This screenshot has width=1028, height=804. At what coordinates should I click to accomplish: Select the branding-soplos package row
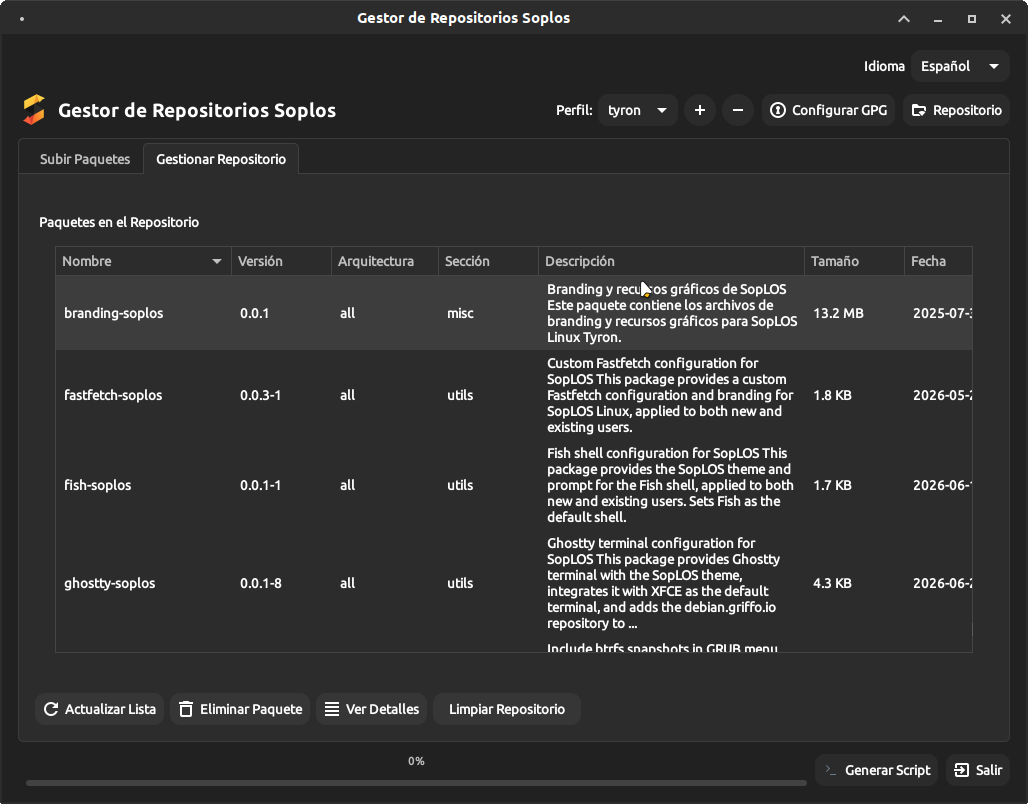[x=514, y=313]
